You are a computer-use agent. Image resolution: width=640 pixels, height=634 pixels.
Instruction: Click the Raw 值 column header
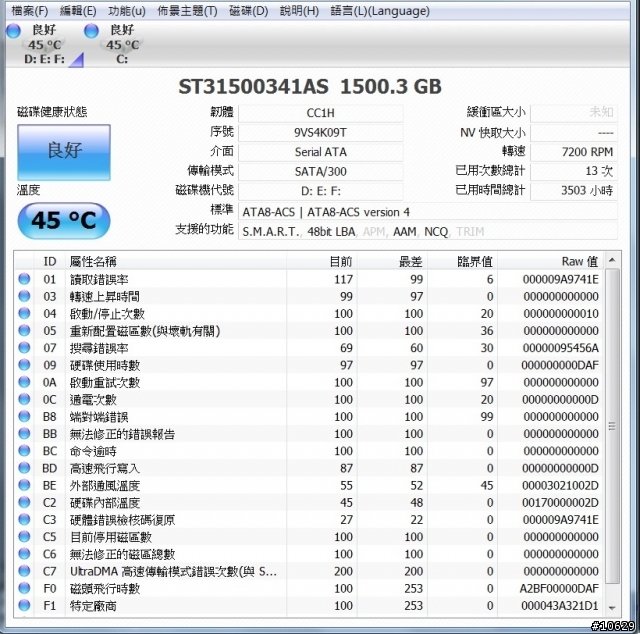pyautogui.click(x=550, y=261)
